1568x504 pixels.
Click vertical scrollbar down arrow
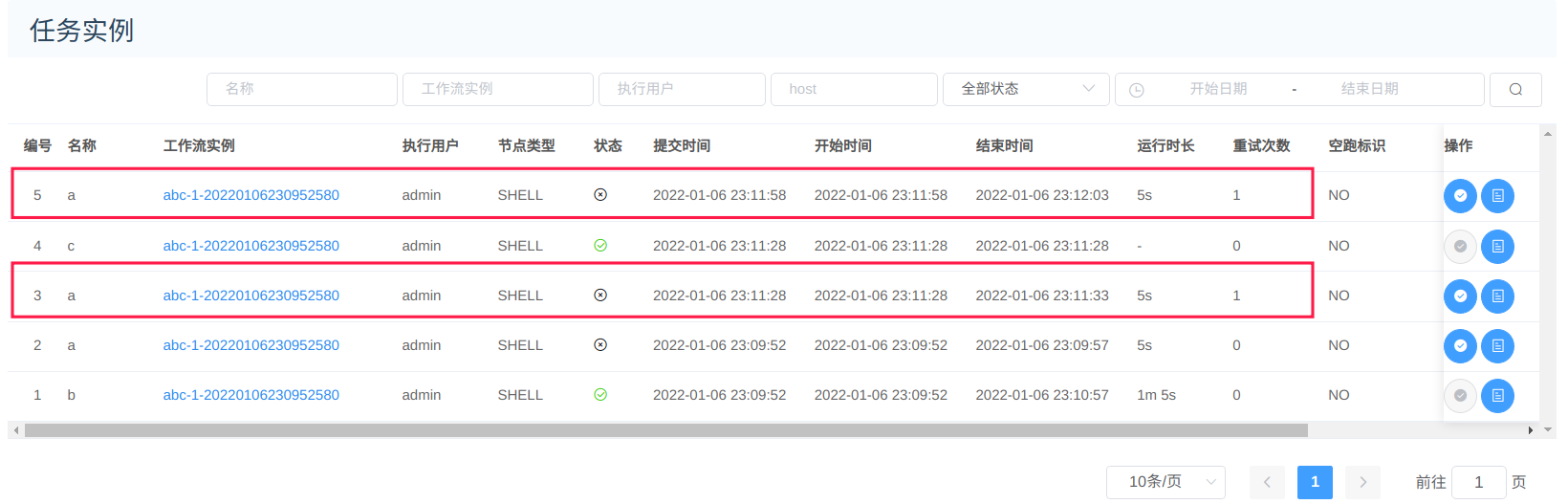point(1548,430)
